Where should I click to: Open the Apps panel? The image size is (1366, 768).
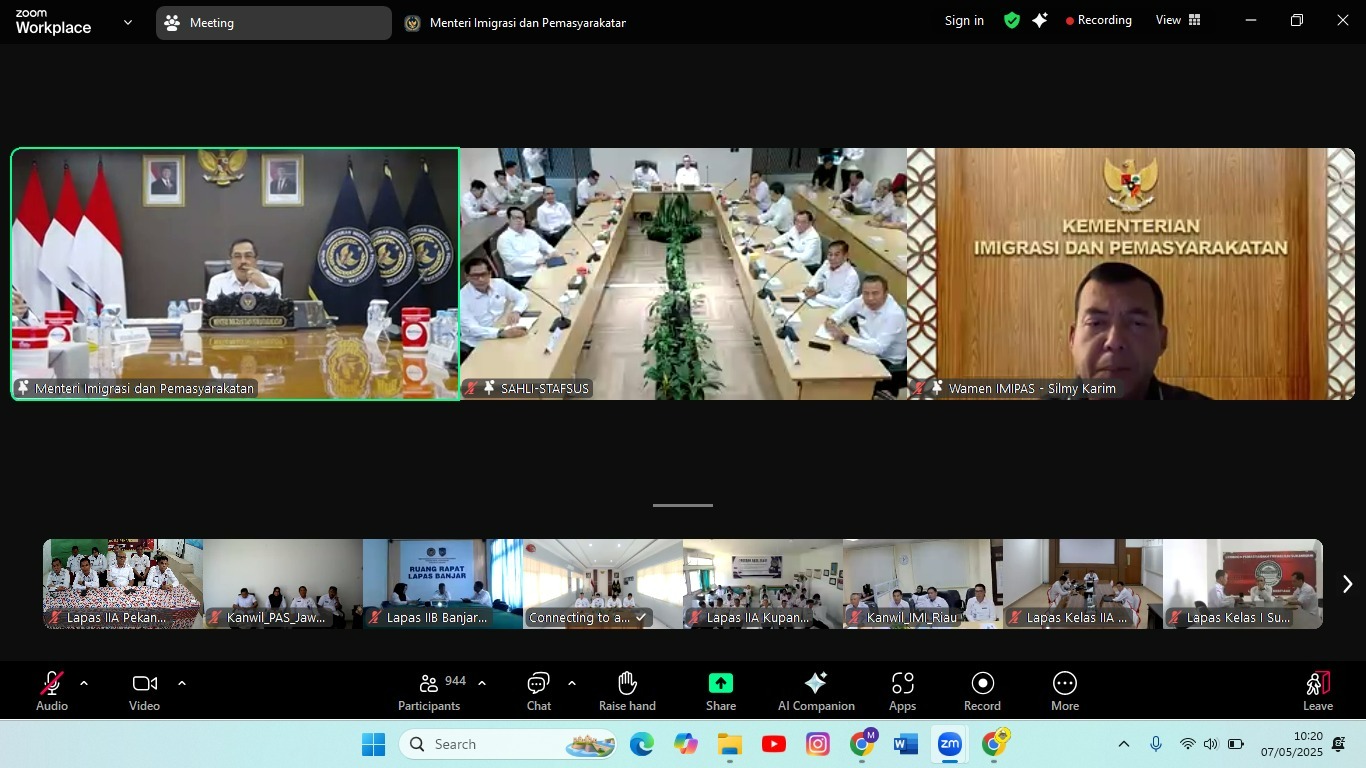(903, 691)
